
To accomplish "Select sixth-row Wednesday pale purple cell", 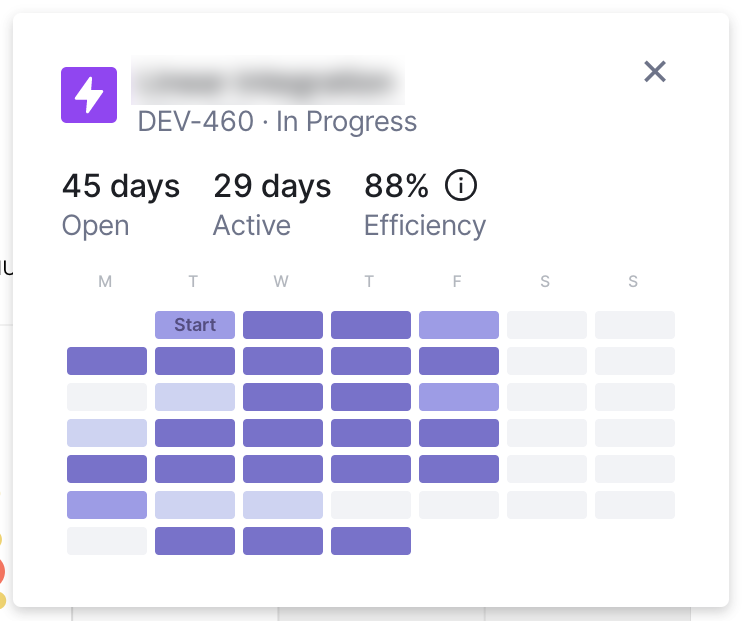I will click(x=283, y=505).
